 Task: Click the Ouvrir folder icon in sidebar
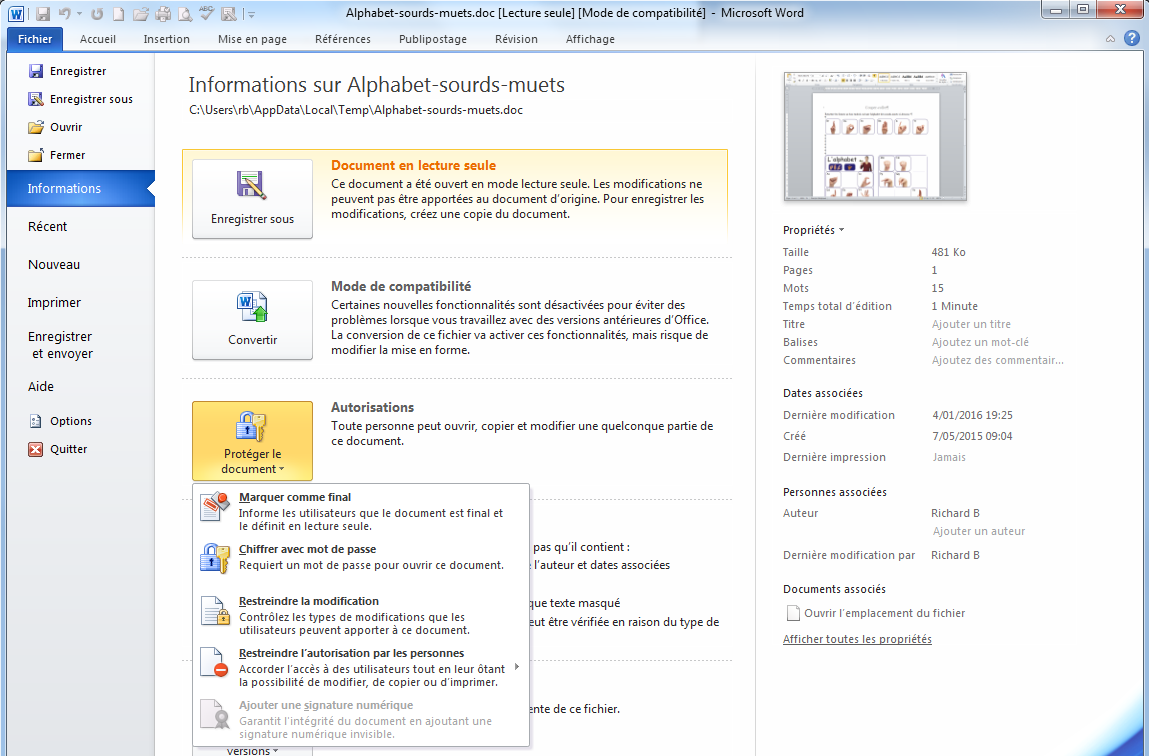35,127
